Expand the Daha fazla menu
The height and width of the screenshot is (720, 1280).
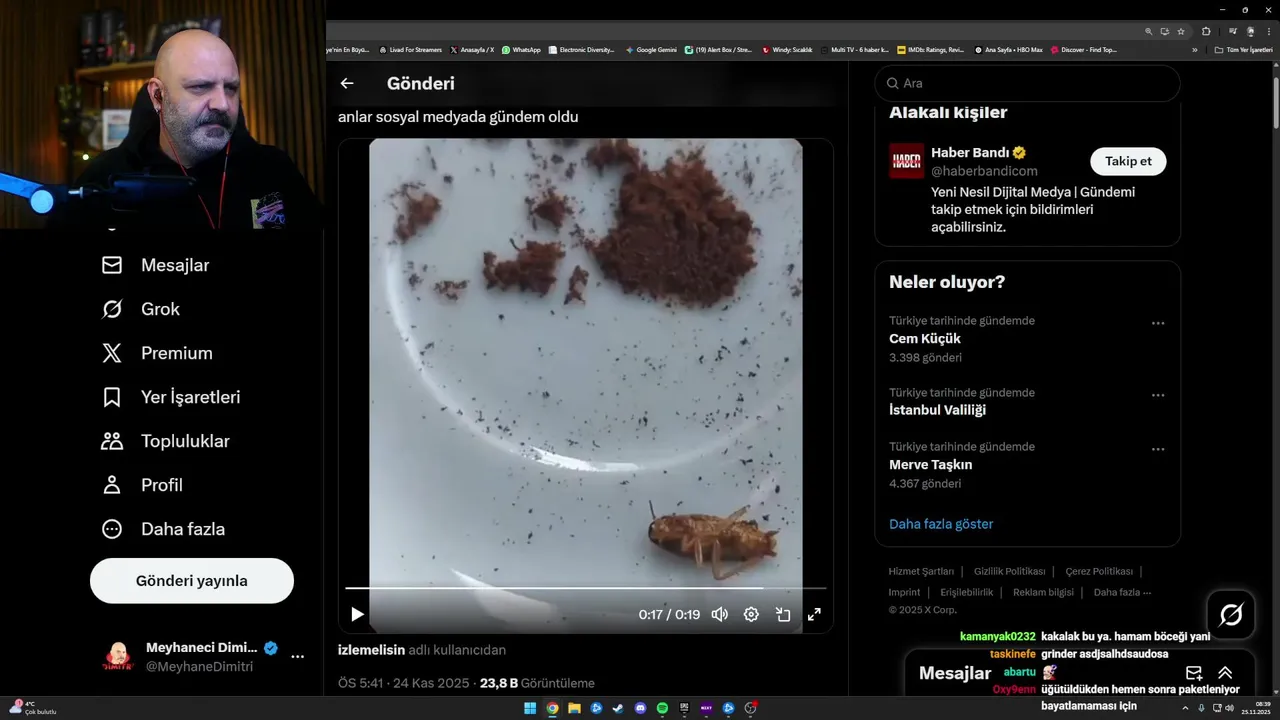[163, 529]
